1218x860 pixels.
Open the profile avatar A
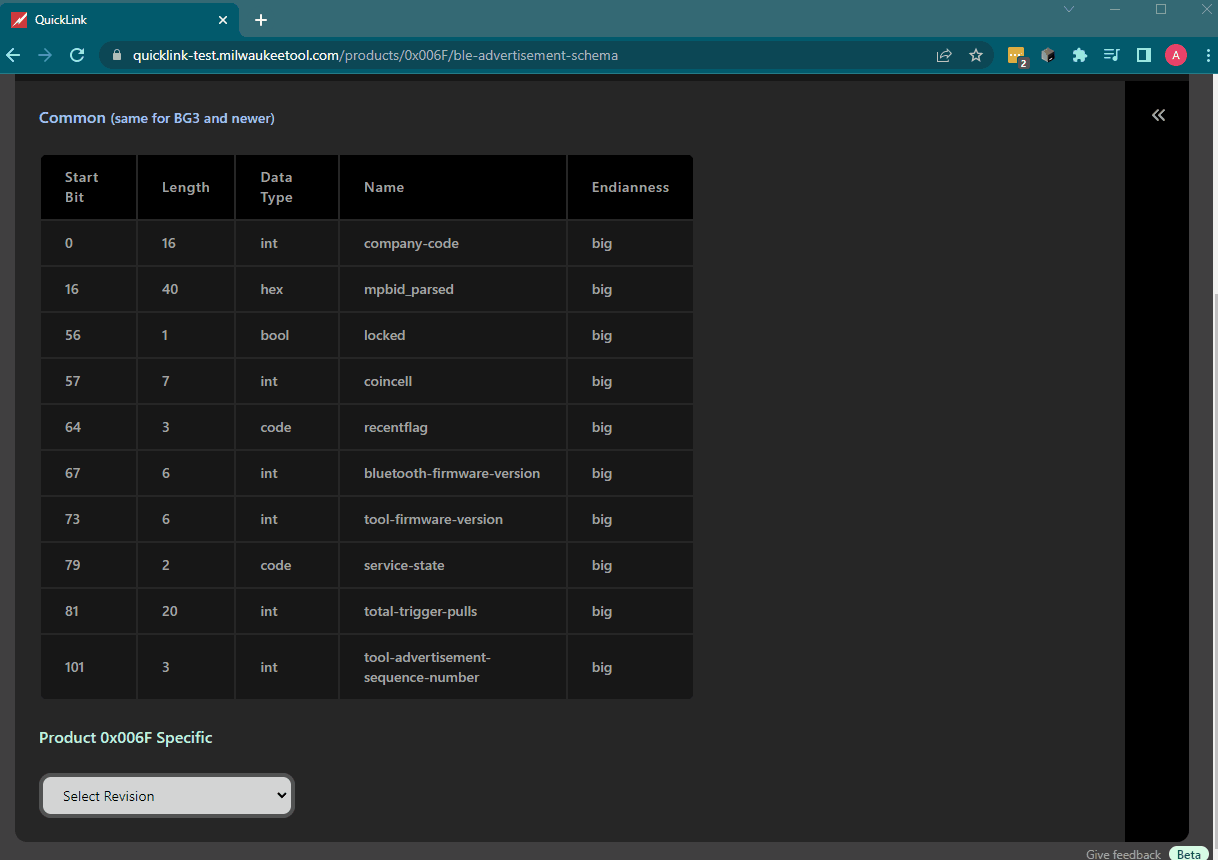(1176, 55)
